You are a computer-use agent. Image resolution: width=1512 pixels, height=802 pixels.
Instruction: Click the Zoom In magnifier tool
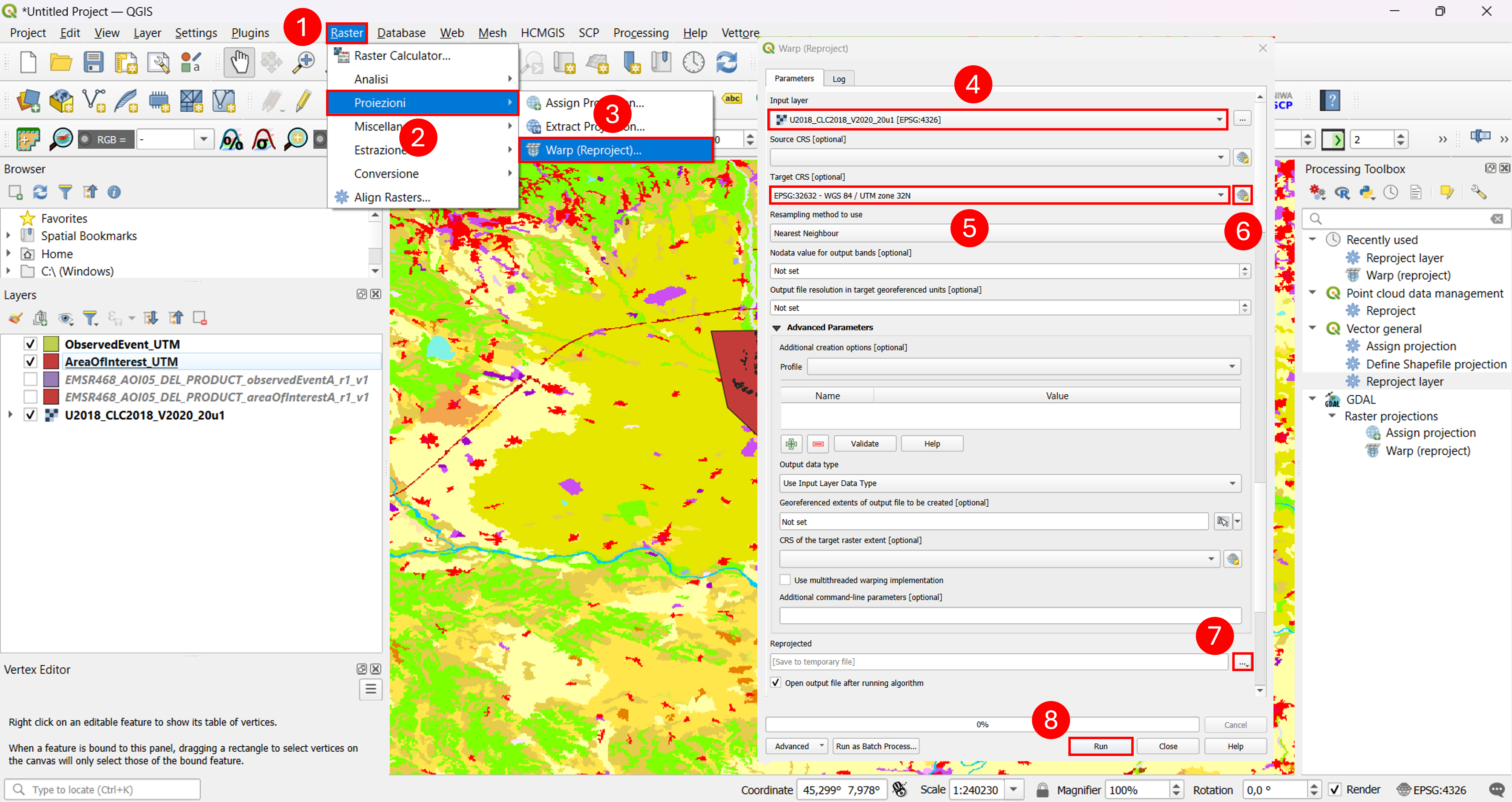pos(304,62)
